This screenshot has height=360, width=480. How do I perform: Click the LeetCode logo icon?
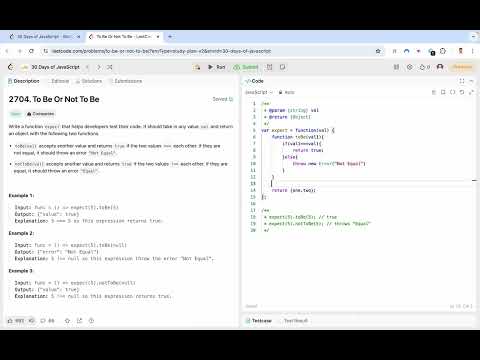point(11,67)
